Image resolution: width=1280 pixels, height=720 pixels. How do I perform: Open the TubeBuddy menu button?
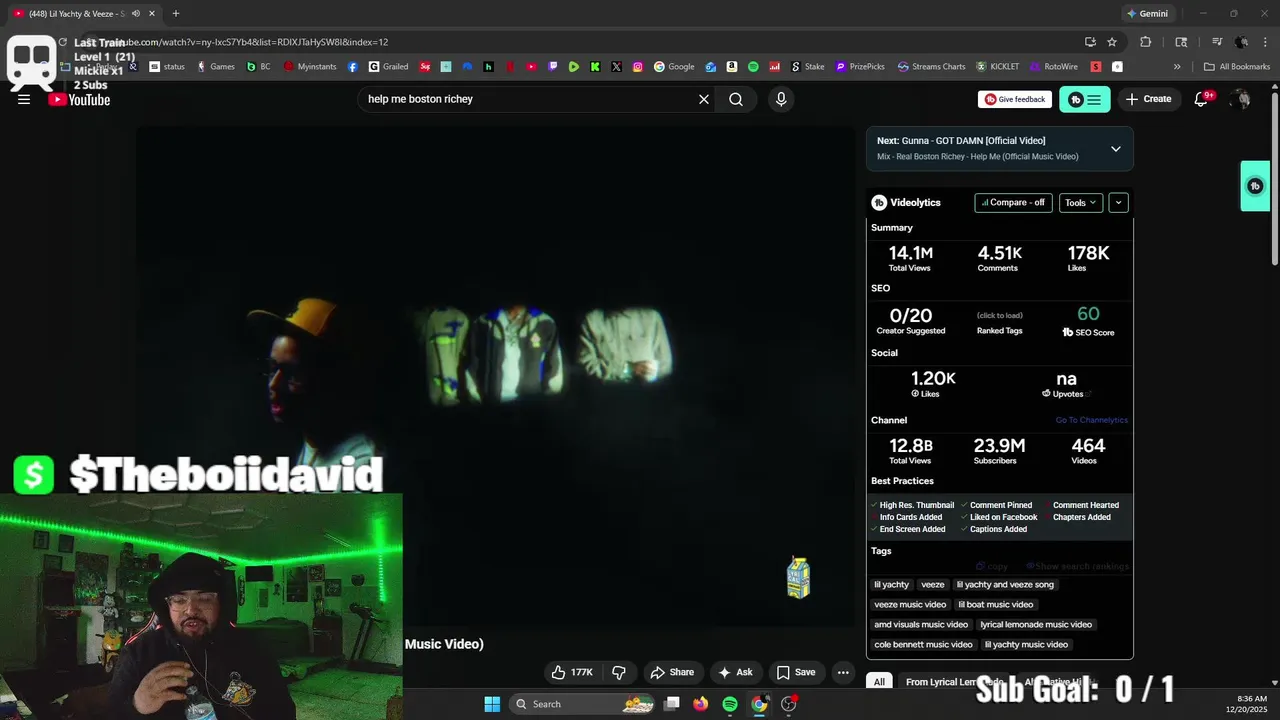click(x=1085, y=99)
